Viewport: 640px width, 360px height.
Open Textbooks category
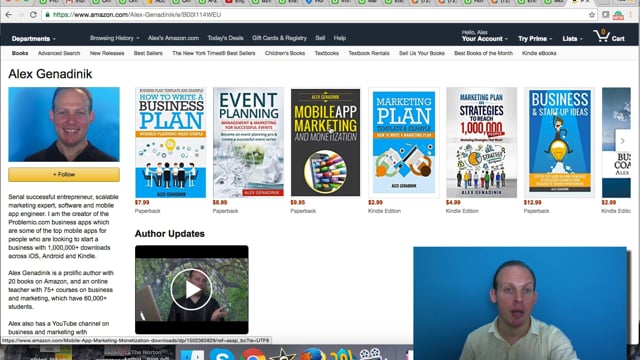point(327,53)
